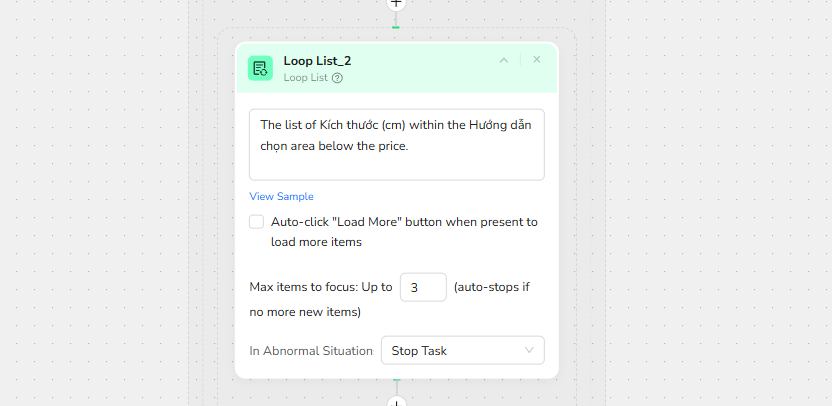The width and height of the screenshot is (832, 406).
Task: Click the Stop Task dropdown arrow
Action: coord(529,351)
